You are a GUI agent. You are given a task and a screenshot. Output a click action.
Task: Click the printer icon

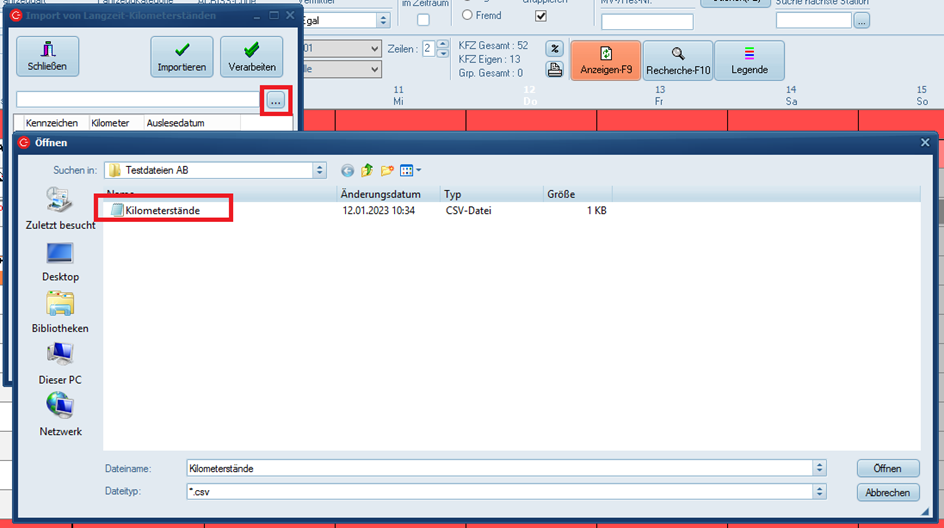[555, 70]
